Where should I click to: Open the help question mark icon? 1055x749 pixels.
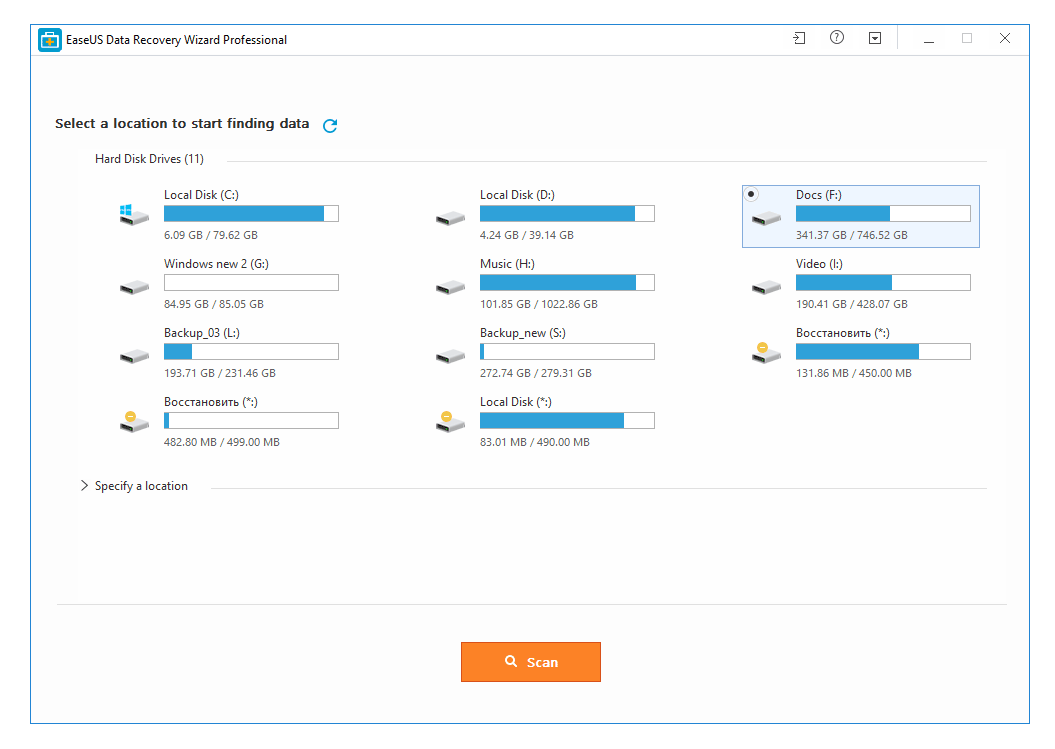[836, 38]
